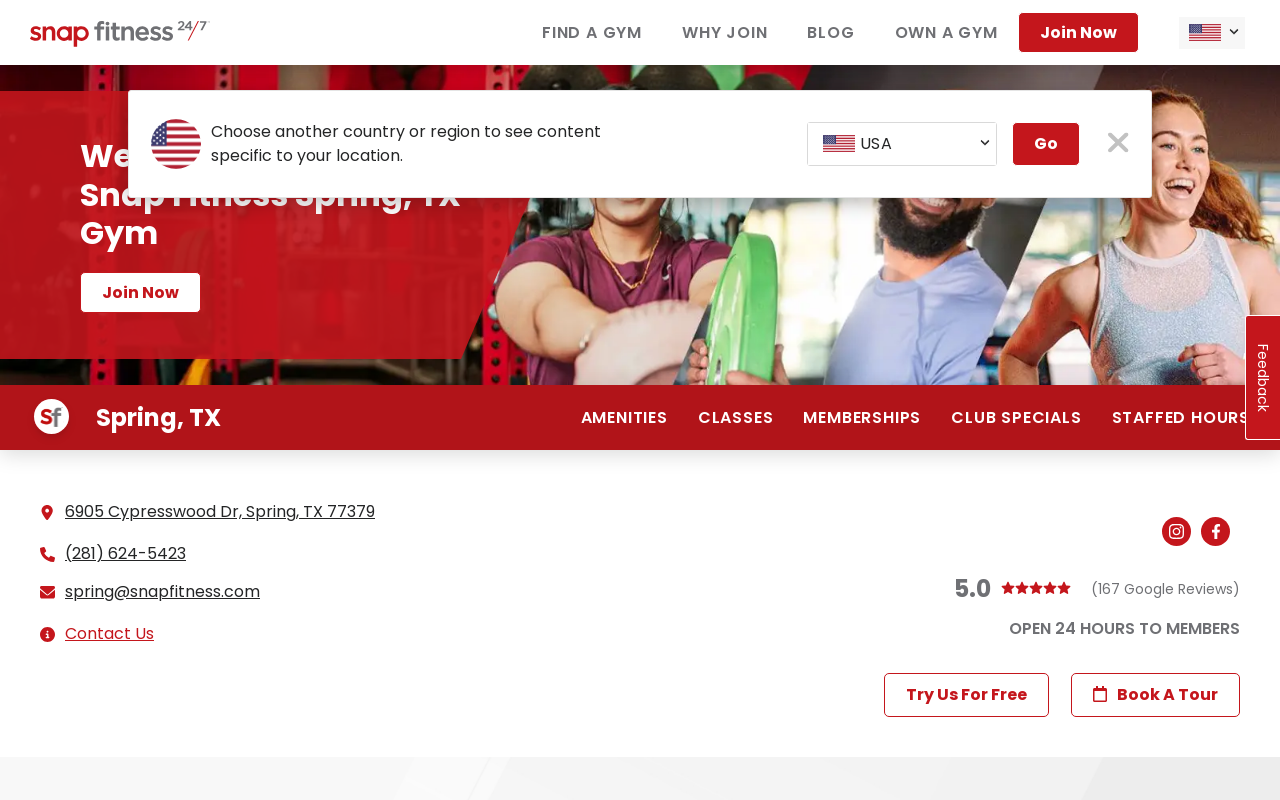Click the round USA flag in banner
This screenshot has width=1280, height=800.
pyautogui.click(x=176, y=144)
